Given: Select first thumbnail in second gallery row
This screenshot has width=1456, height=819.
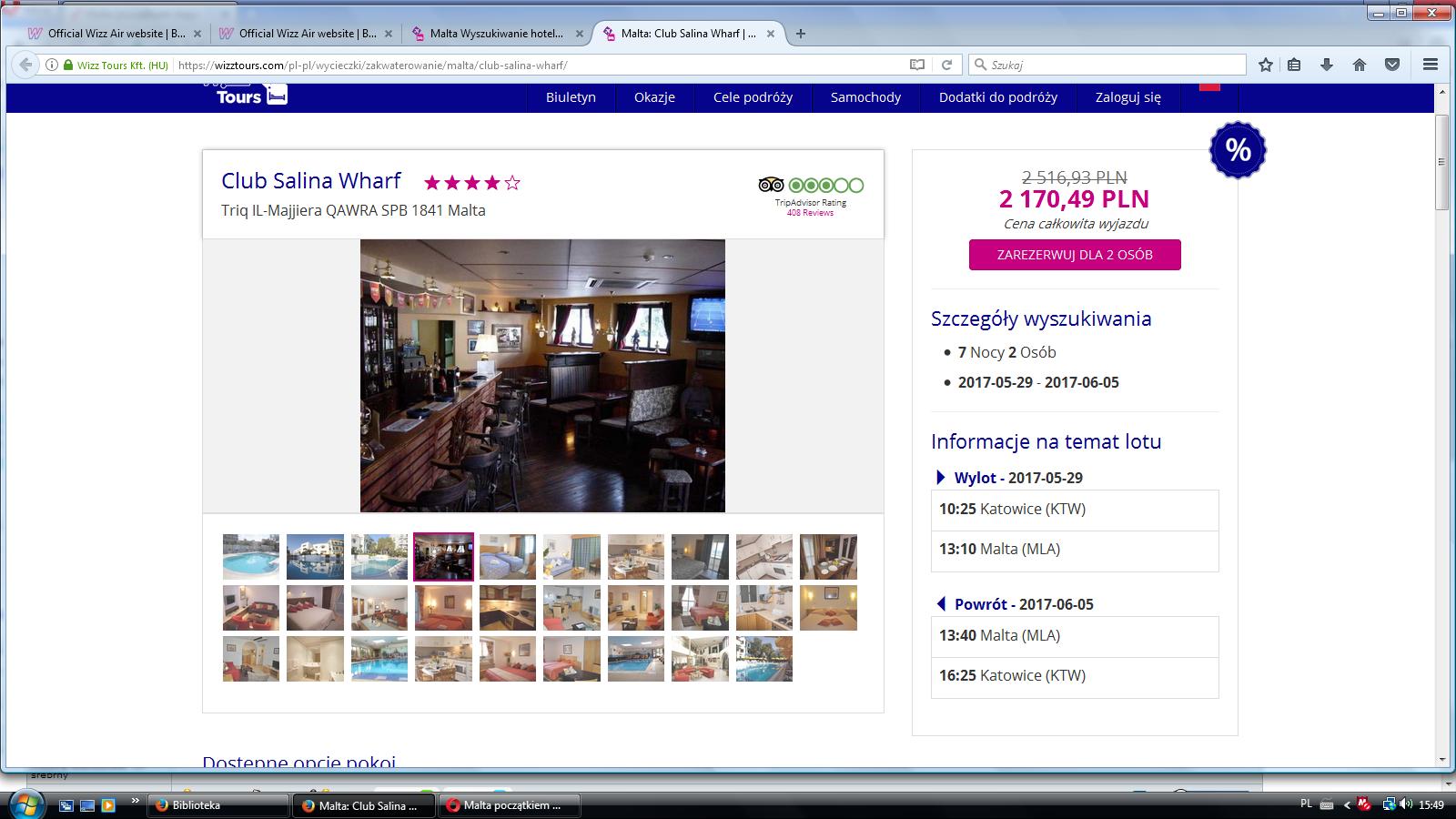Looking at the screenshot, I should [x=251, y=608].
